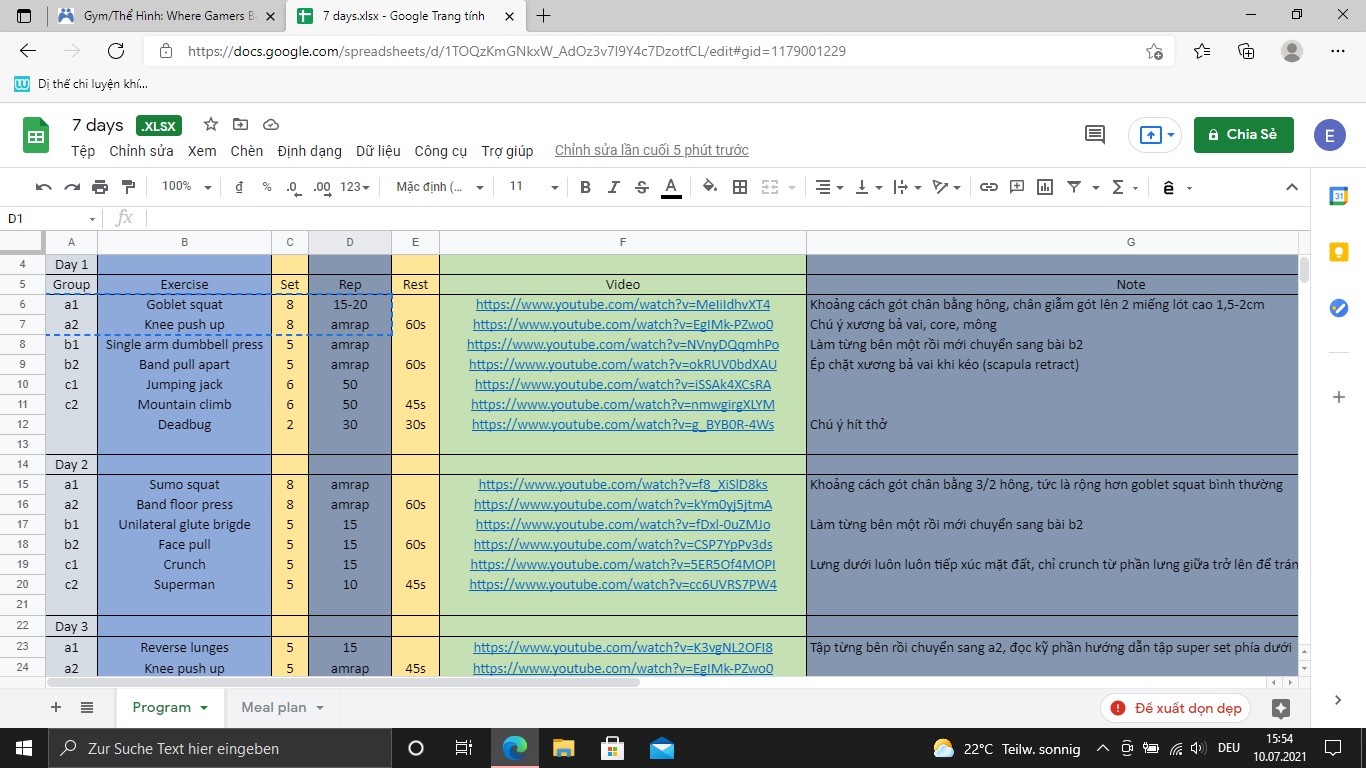View document cloud status
The image size is (1366, 768).
point(270,125)
